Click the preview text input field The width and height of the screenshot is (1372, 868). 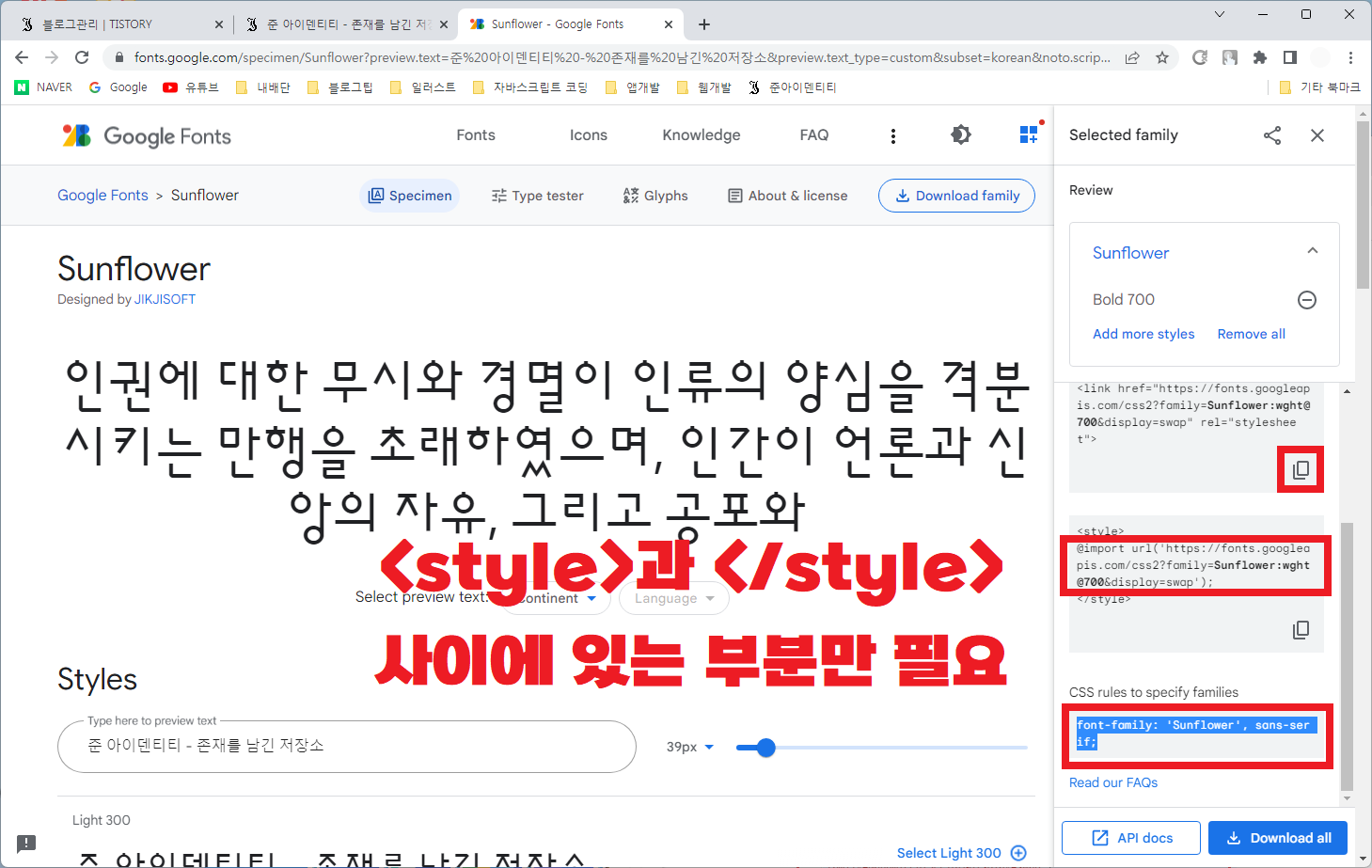347,747
